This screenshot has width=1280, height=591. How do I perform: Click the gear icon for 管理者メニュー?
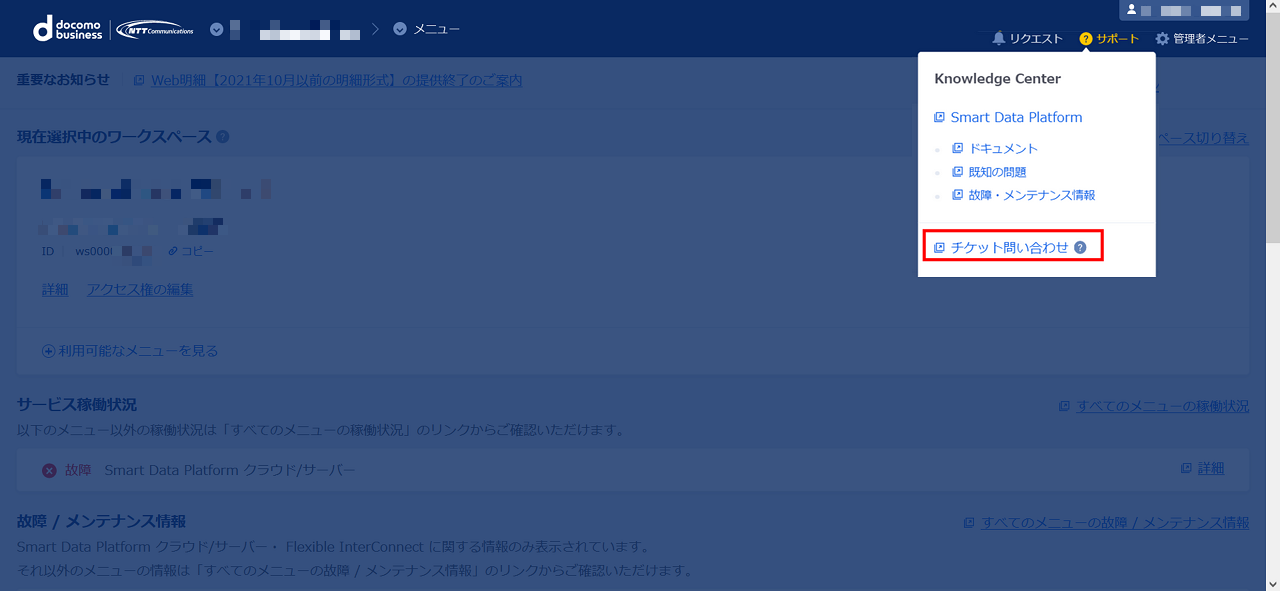(1162, 39)
